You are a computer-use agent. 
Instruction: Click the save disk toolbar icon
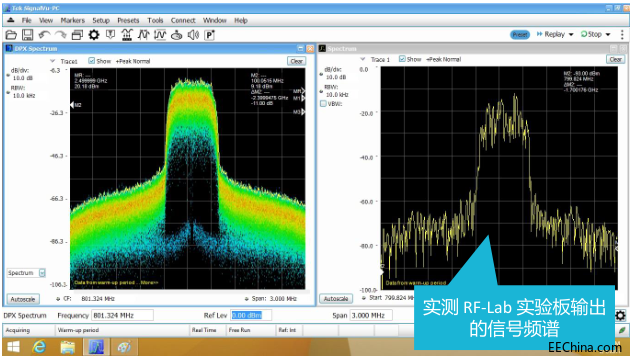coord(27,35)
